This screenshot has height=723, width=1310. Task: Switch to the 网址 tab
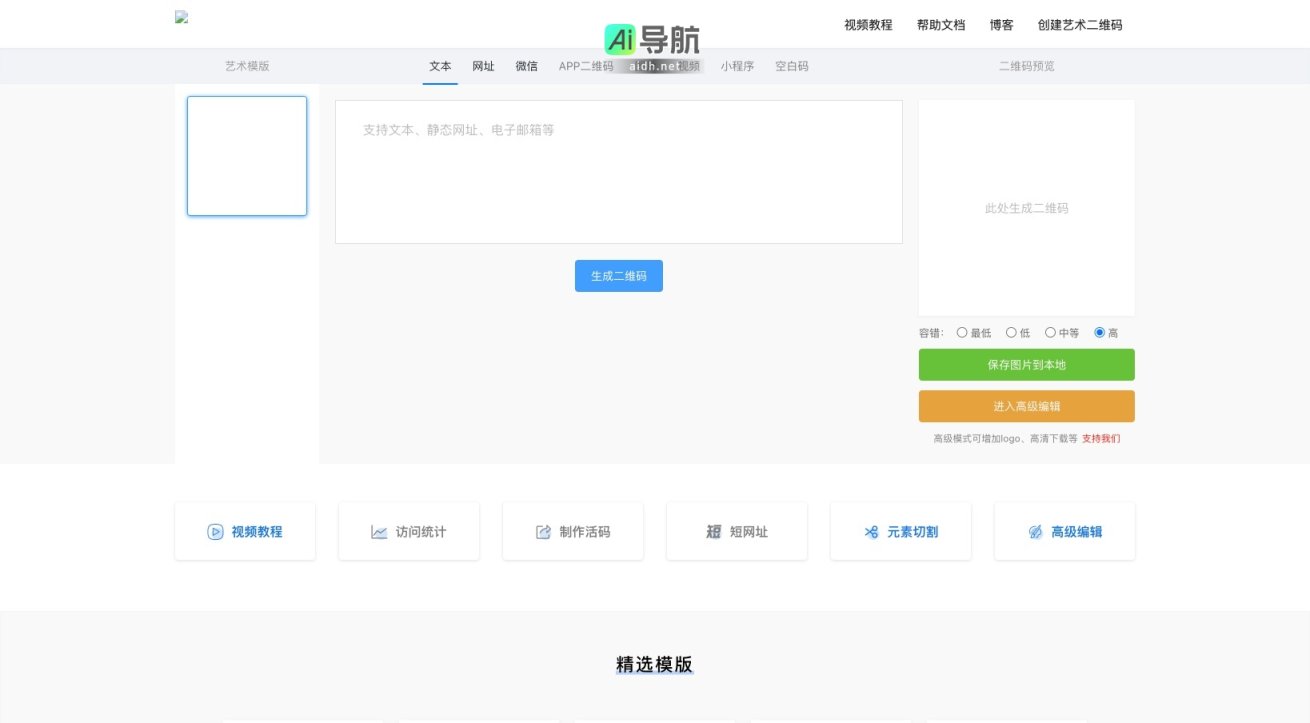pyautogui.click(x=483, y=66)
